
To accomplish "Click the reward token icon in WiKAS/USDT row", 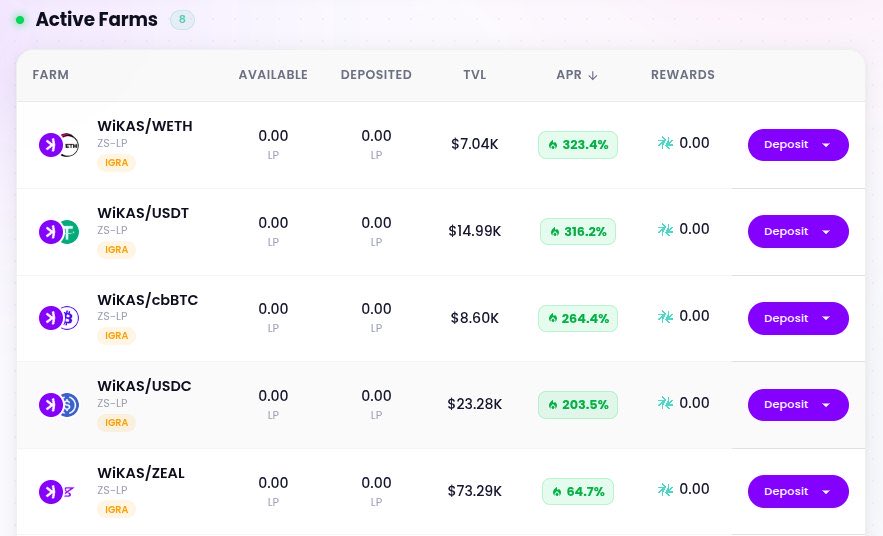I will point(666,230).
